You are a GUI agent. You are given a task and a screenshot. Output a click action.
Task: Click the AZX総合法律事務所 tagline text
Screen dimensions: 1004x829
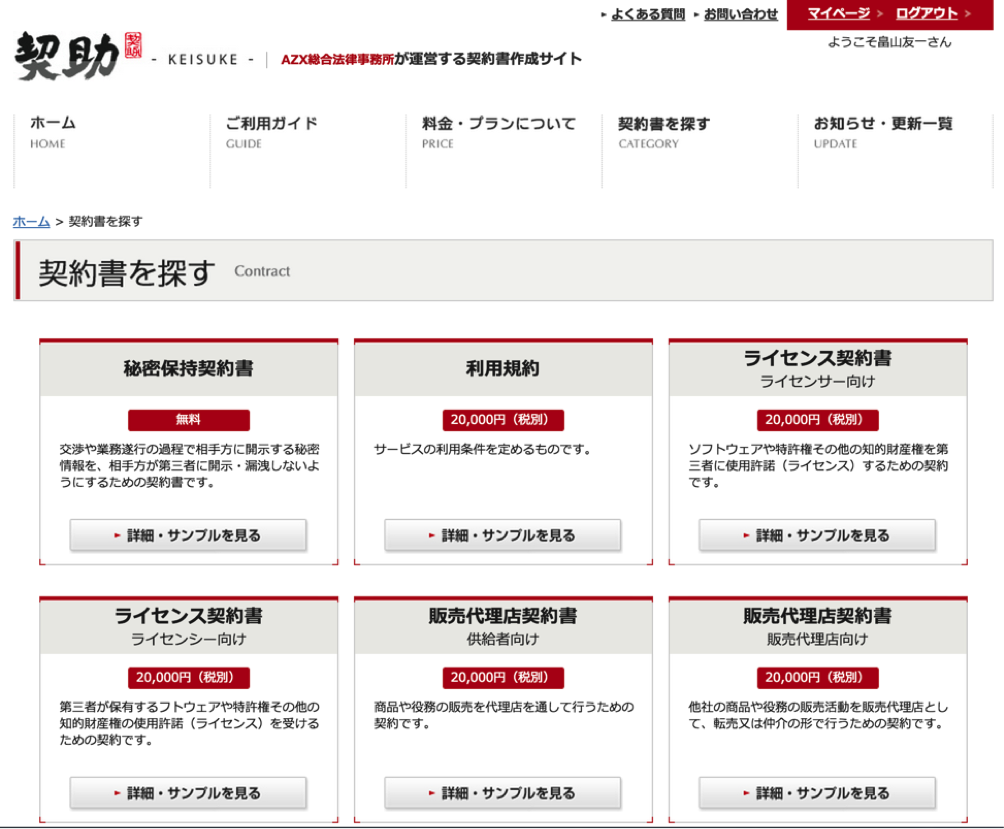(x=431, y=59)
